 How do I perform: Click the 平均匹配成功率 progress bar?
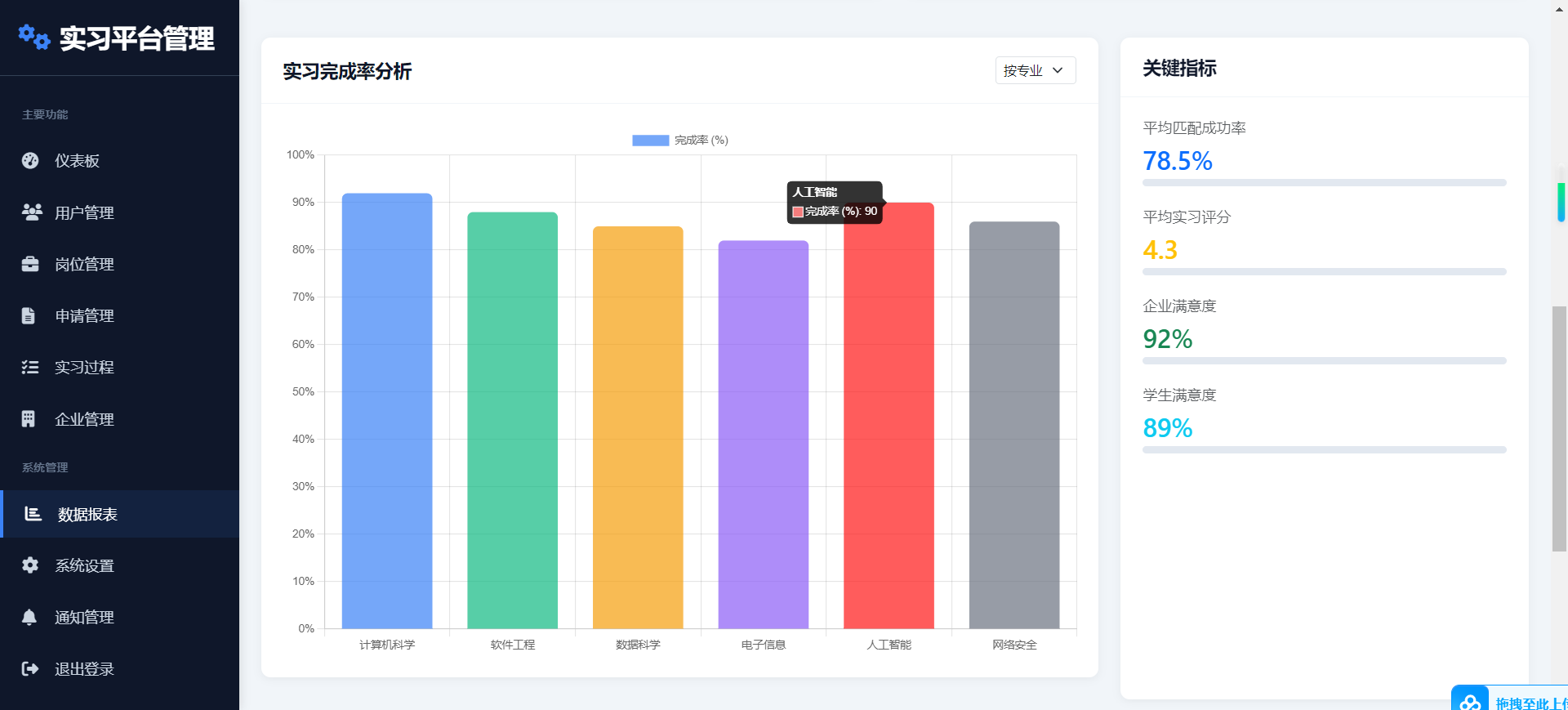click(x=1324, y=183)
